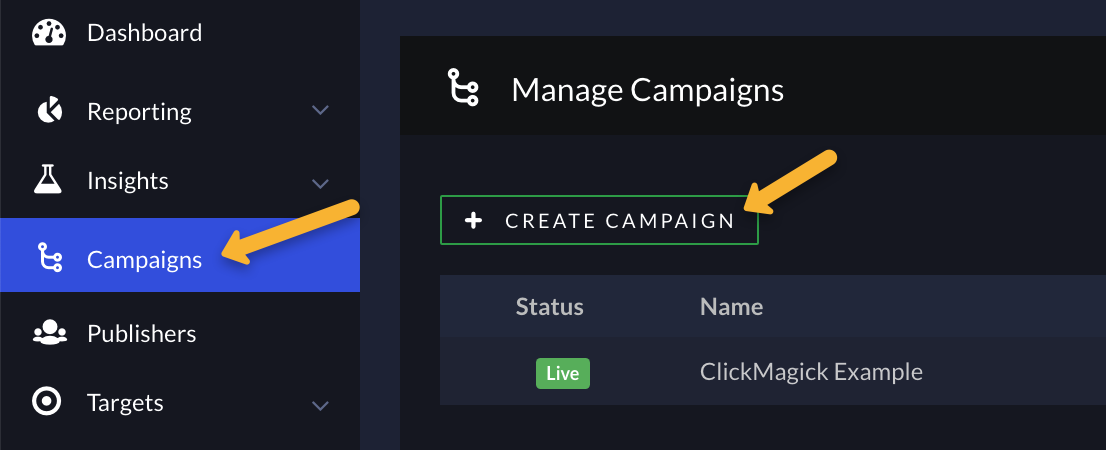Click the Reporting pie chart icon
This screenshot has height=450, width=1106.
point(49,111)
